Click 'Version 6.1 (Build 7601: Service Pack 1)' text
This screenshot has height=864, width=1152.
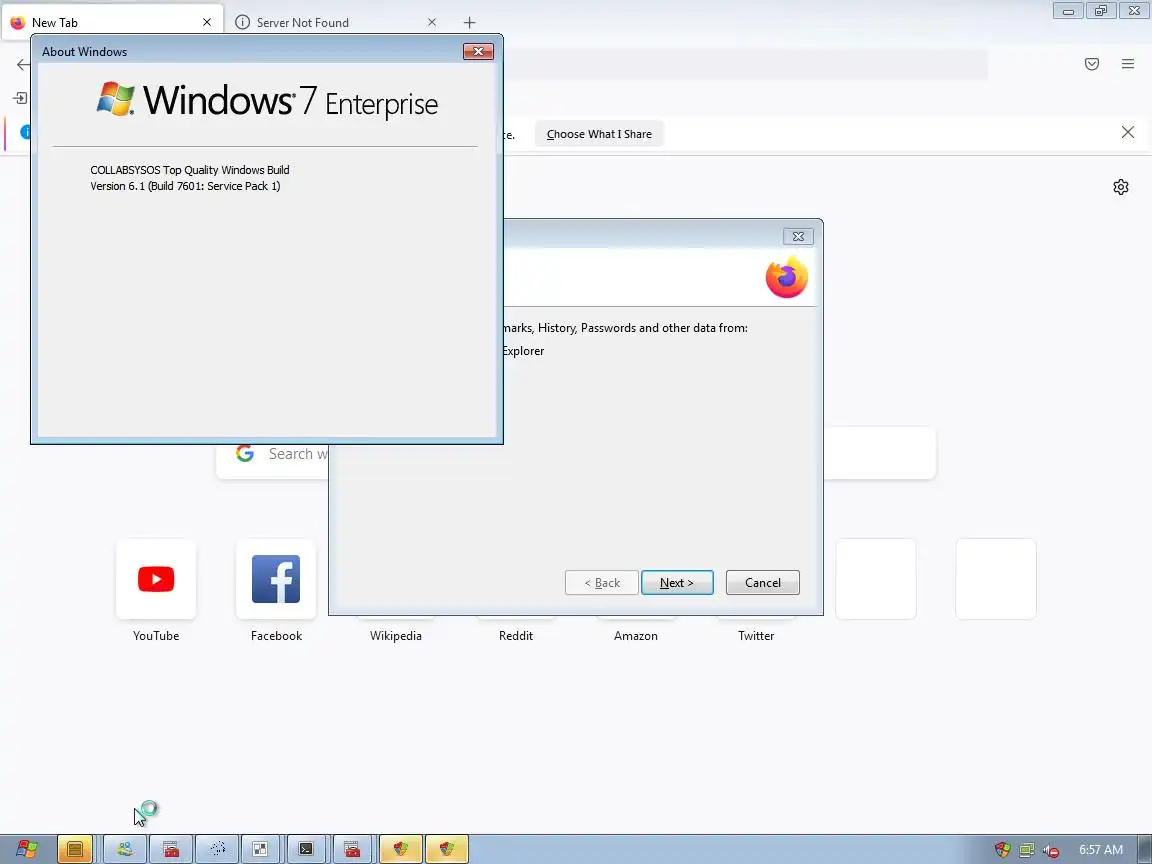185,186
